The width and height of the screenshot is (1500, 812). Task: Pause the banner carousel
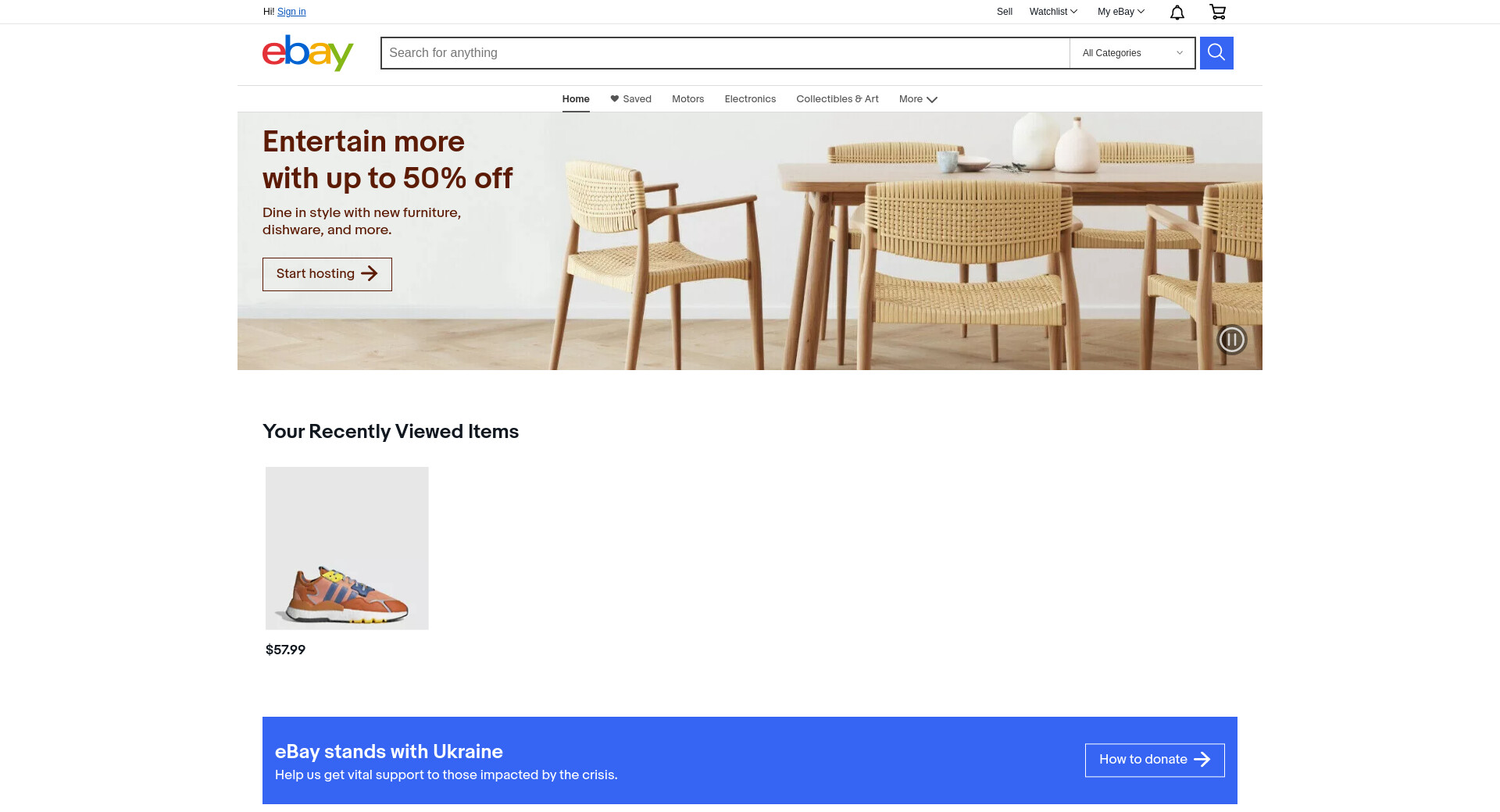pos(1232,340)
